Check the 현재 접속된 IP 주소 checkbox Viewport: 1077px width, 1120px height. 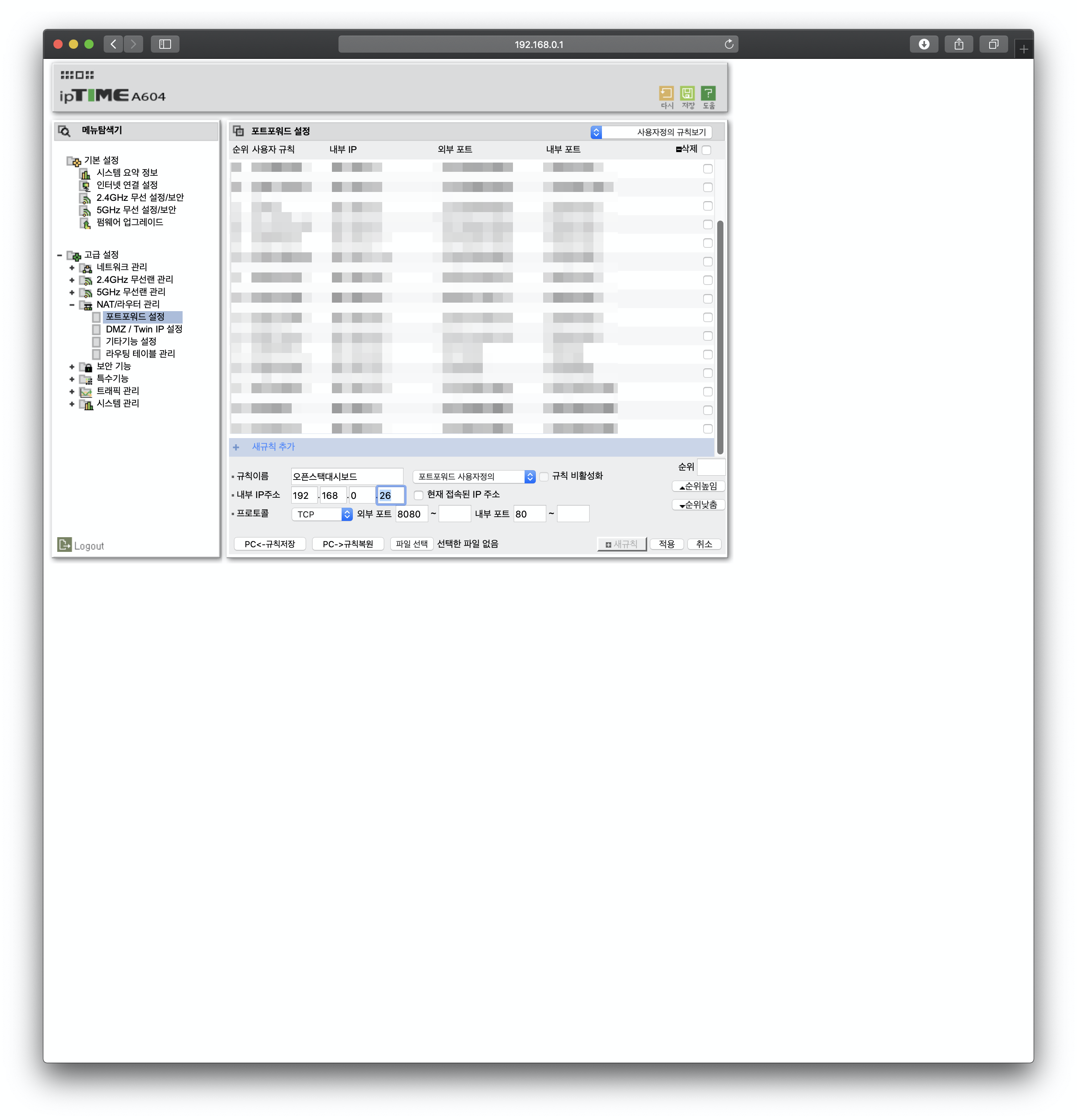click(x=419, y=495)
